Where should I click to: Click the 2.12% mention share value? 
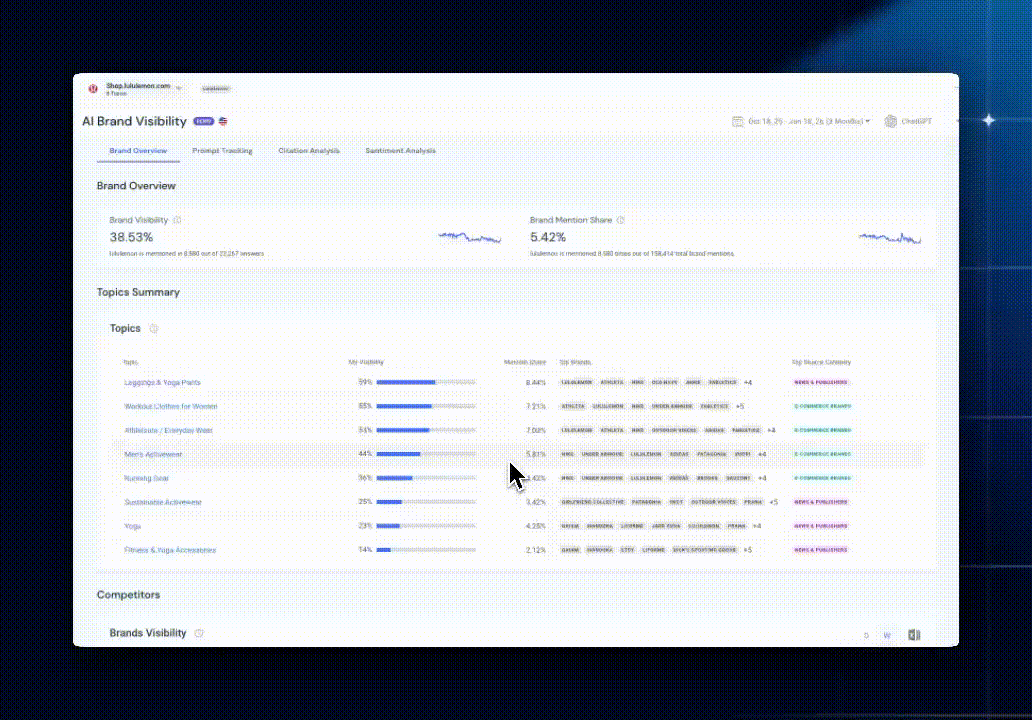(536, 550)
